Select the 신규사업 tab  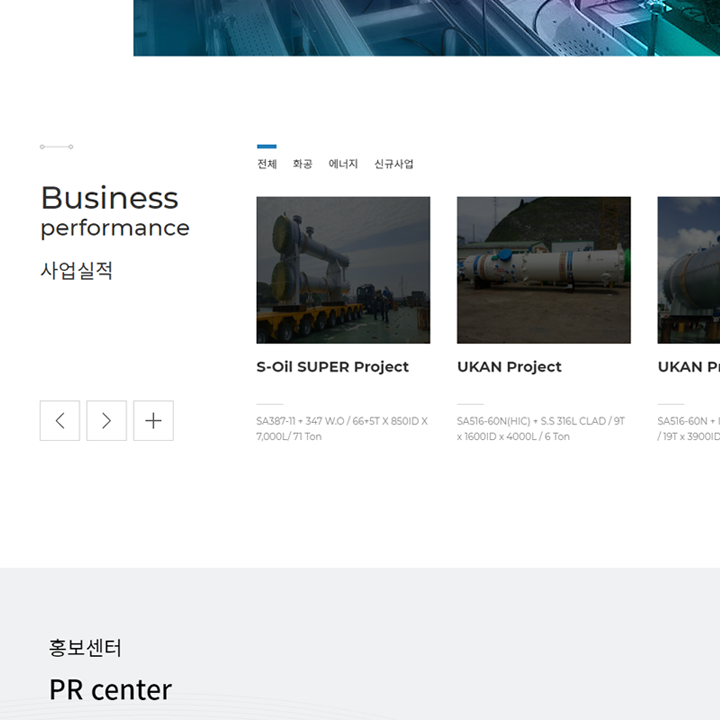(x=394, y=164)
